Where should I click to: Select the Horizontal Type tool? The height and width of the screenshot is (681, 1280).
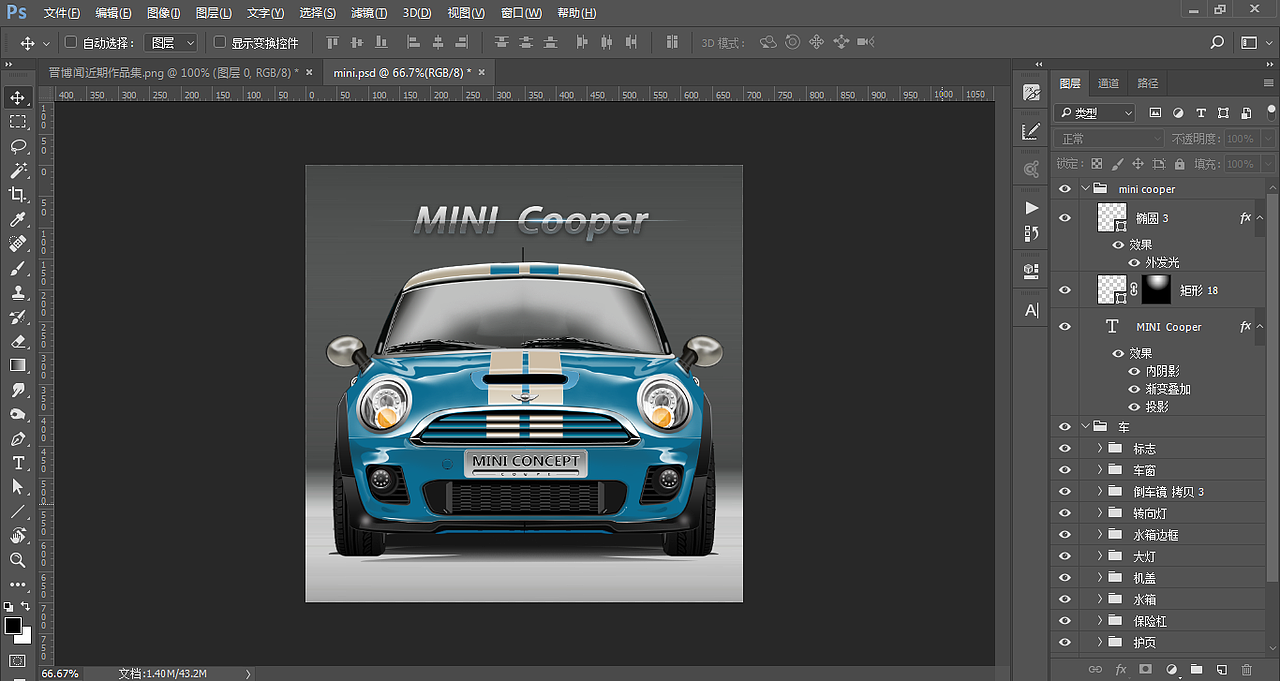click(x=18, y=463)
